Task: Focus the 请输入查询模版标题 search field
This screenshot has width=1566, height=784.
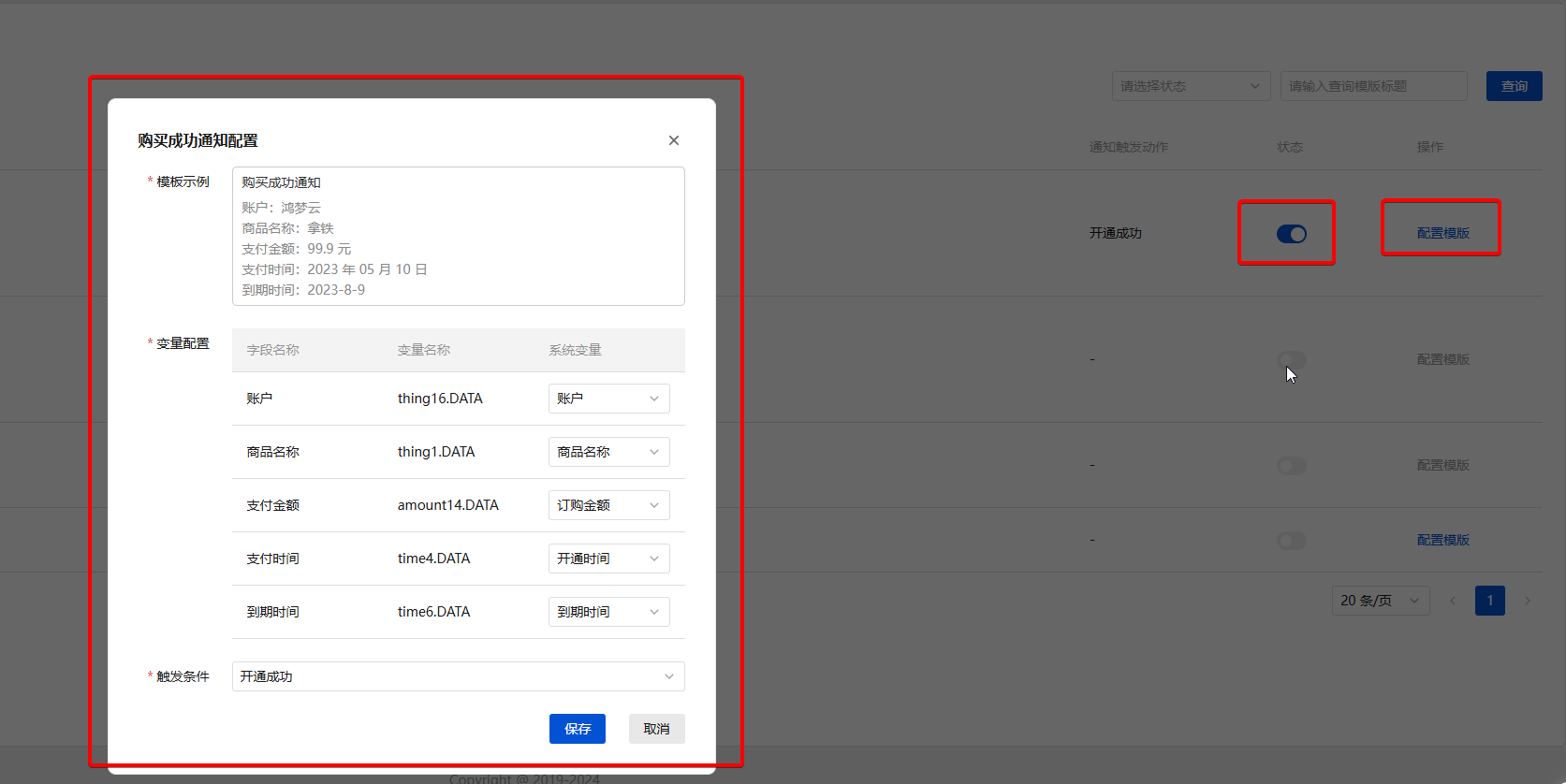Action: pyautogui.click(x=1374, y=86)
